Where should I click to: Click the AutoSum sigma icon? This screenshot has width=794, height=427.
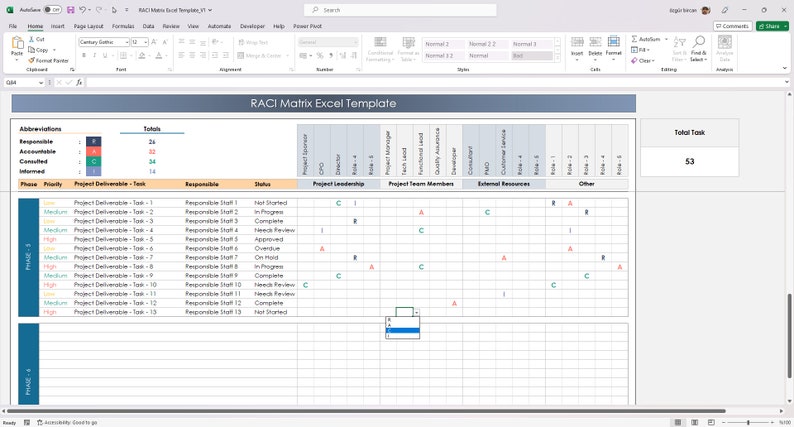pyautogui.click(x=634, y=39)
